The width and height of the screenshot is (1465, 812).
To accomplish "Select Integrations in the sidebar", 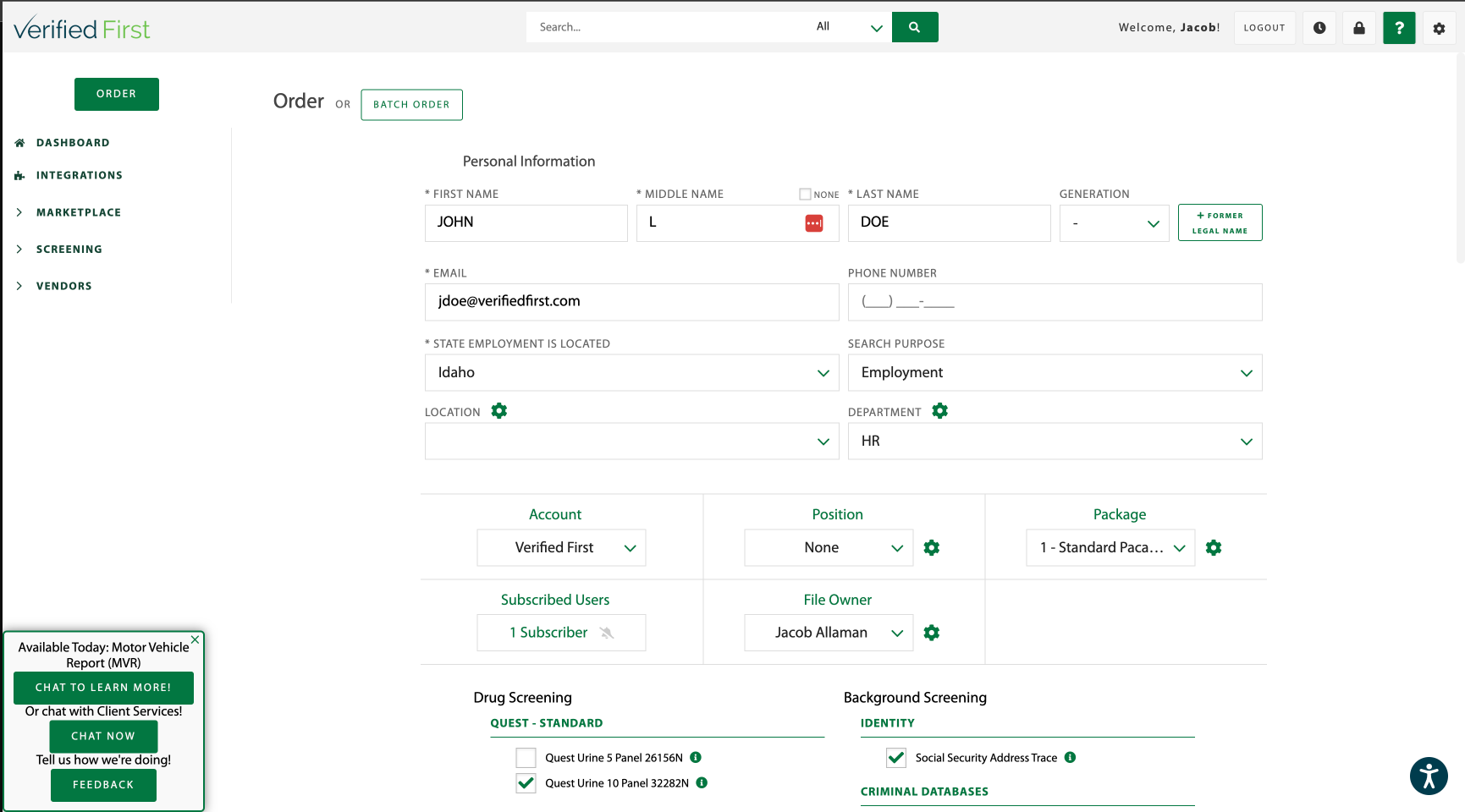I will (79, 175).
